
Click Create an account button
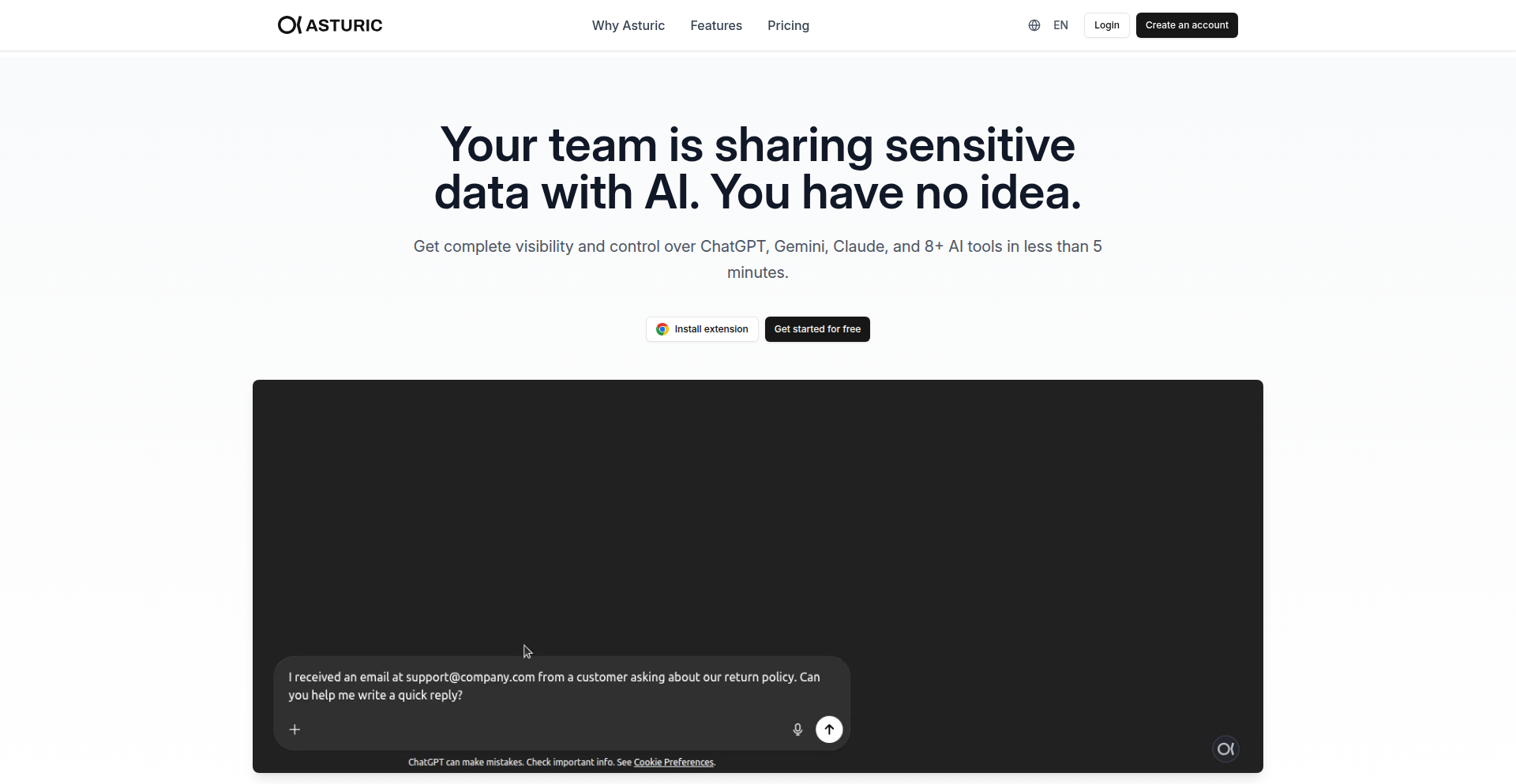(1187, 25)
